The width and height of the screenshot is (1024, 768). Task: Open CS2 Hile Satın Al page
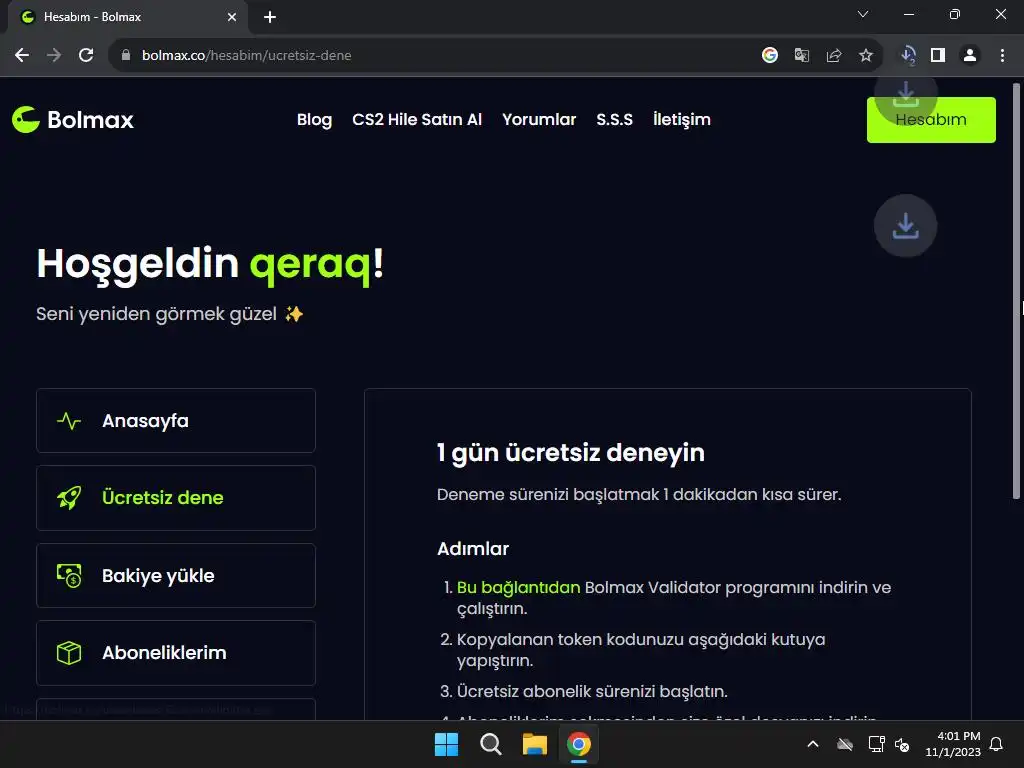point(417,120)
